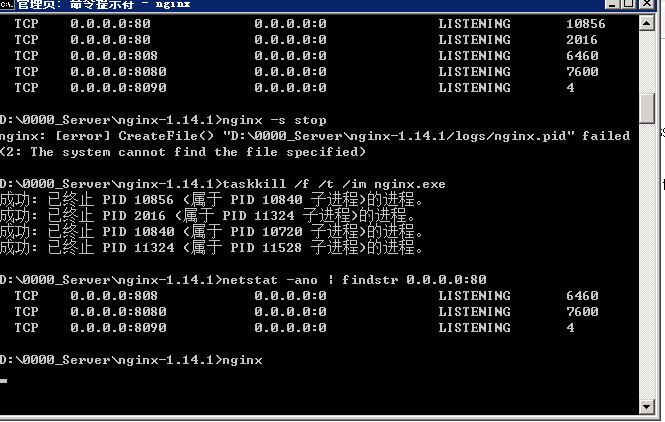Click the '[error] CreateFile()' message line
The width and height of the screenshot is (665, 422).
[x=315, y=136]
